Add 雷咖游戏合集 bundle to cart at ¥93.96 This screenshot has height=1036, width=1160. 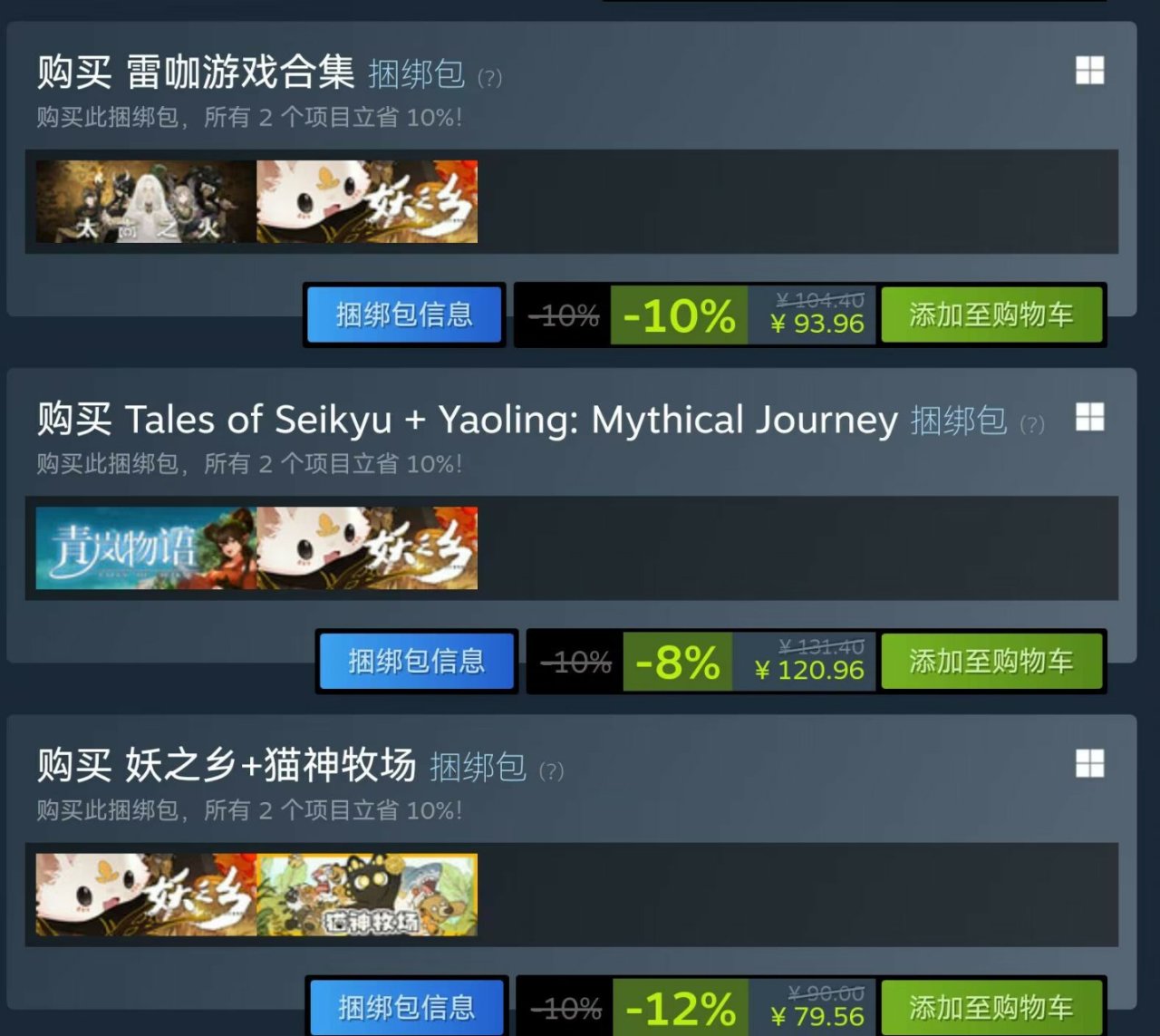pos(991,315)
